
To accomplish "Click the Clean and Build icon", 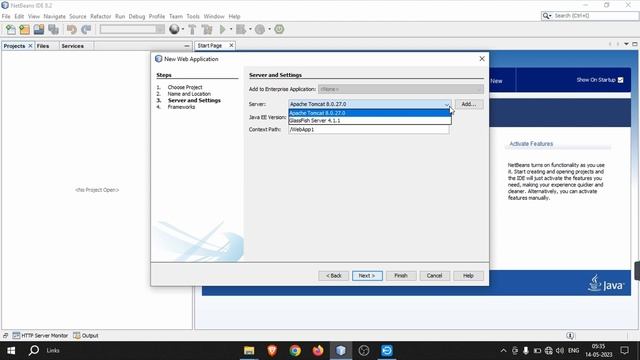I will tap(207, 29).
